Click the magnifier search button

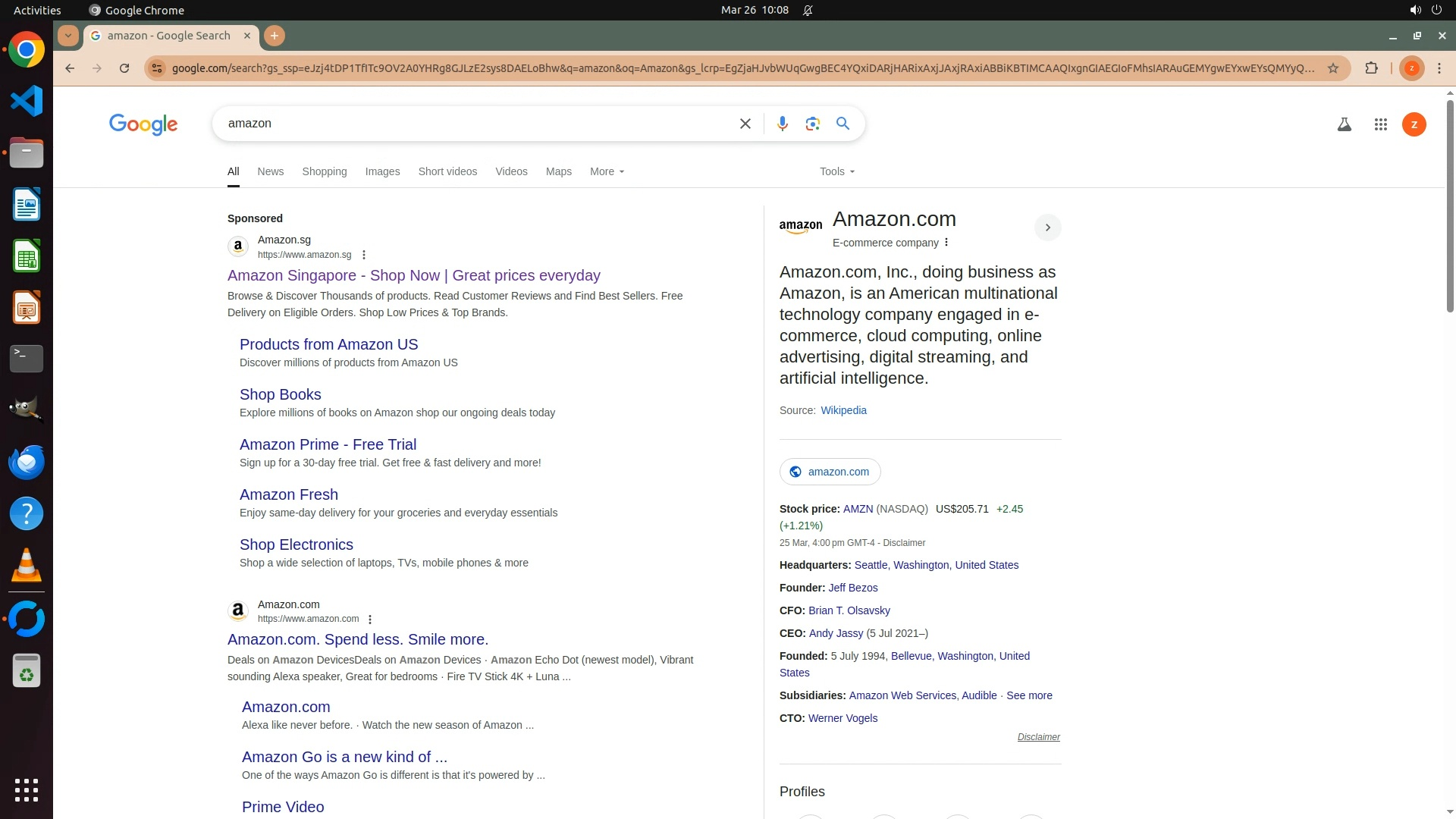pyautogui.click(x=843, y=124)
